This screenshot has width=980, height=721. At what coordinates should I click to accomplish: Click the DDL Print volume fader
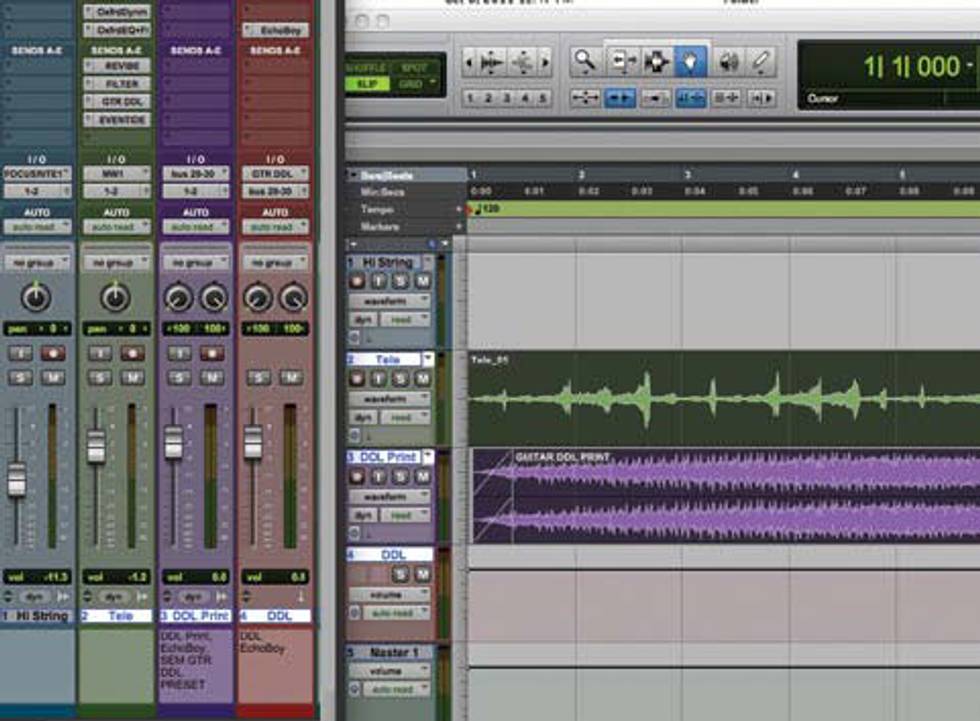[174, 441]
